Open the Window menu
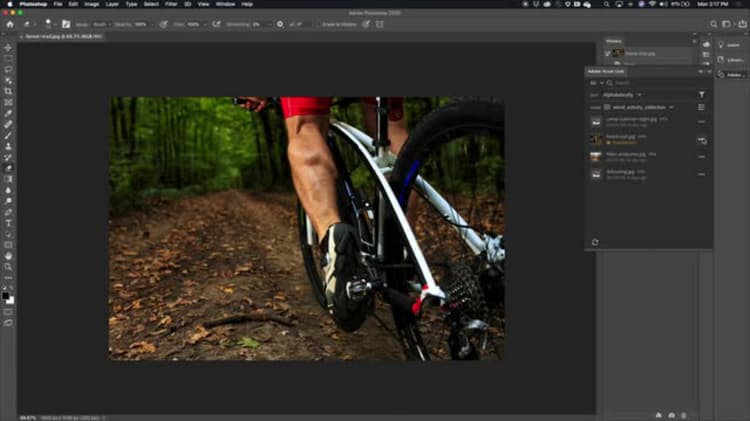 (x=225, y=4)
